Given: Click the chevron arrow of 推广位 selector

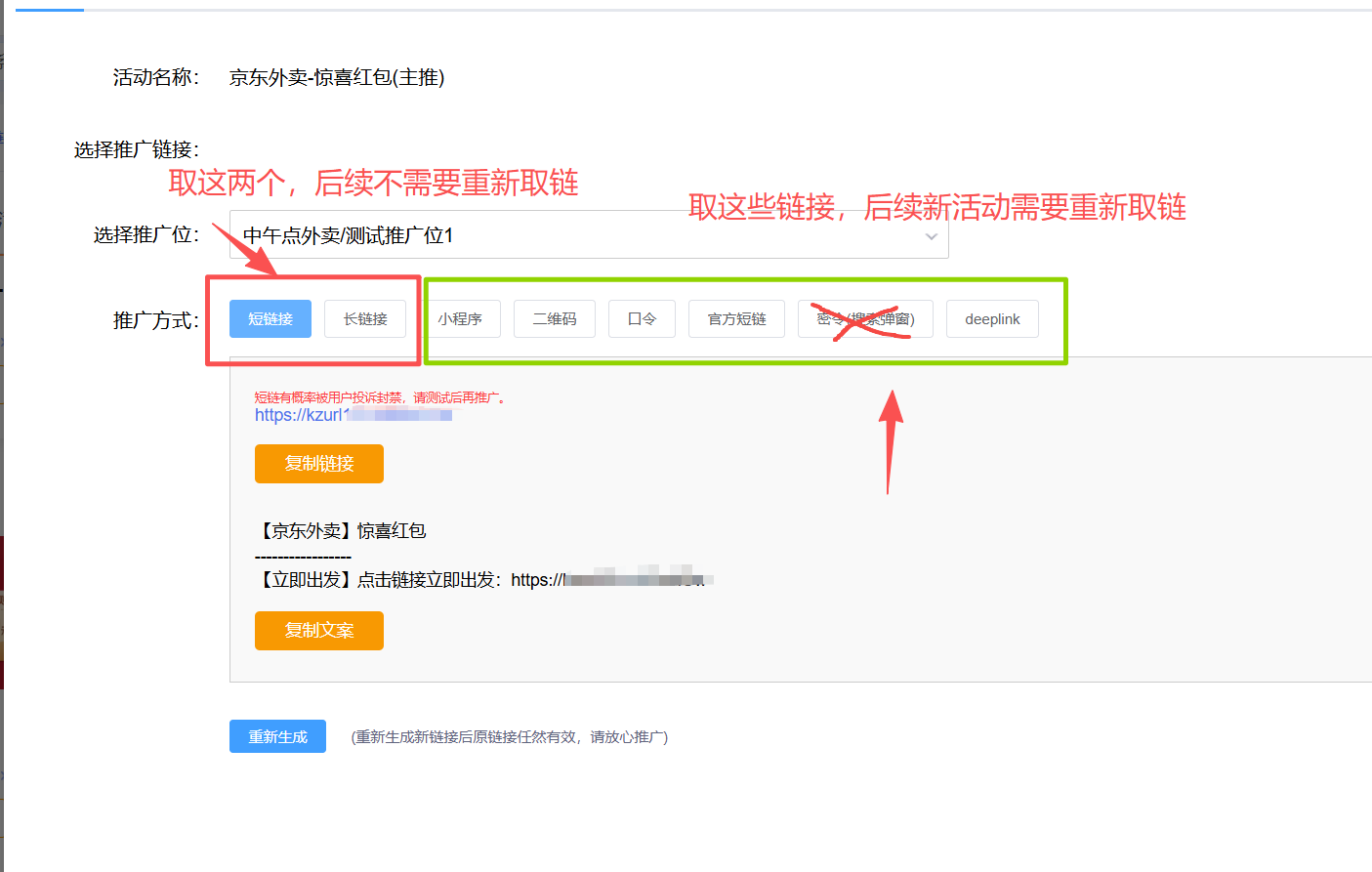Looking at the screenshot, I should [x=931, y=236].
